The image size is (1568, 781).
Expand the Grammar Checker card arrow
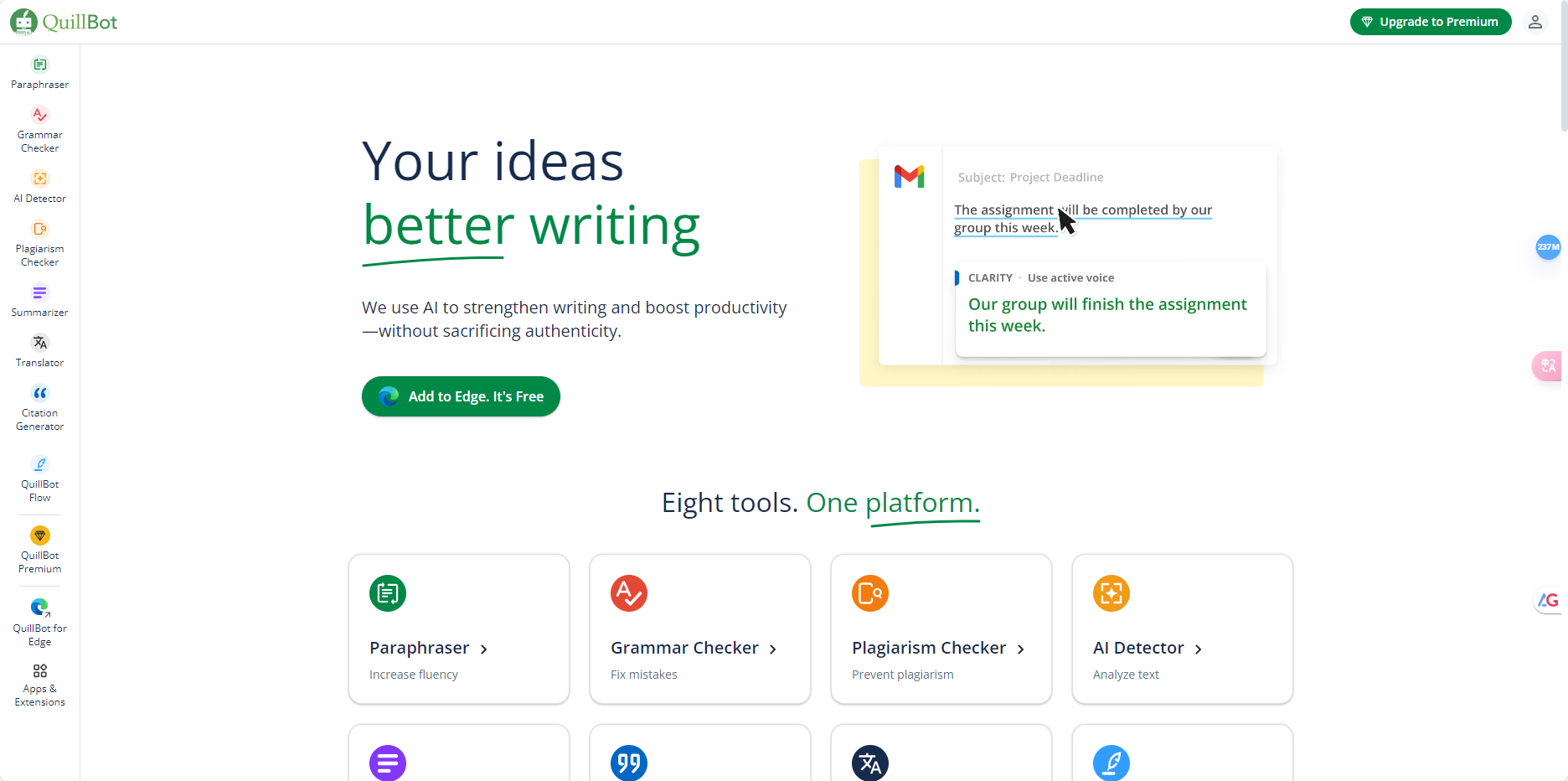[772, 649]
